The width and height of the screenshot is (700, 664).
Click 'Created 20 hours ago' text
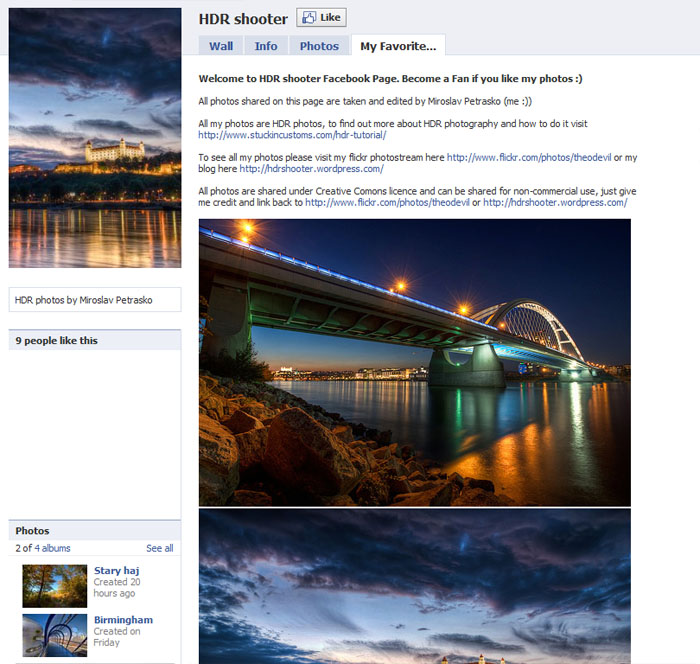[x=117, y=588]
